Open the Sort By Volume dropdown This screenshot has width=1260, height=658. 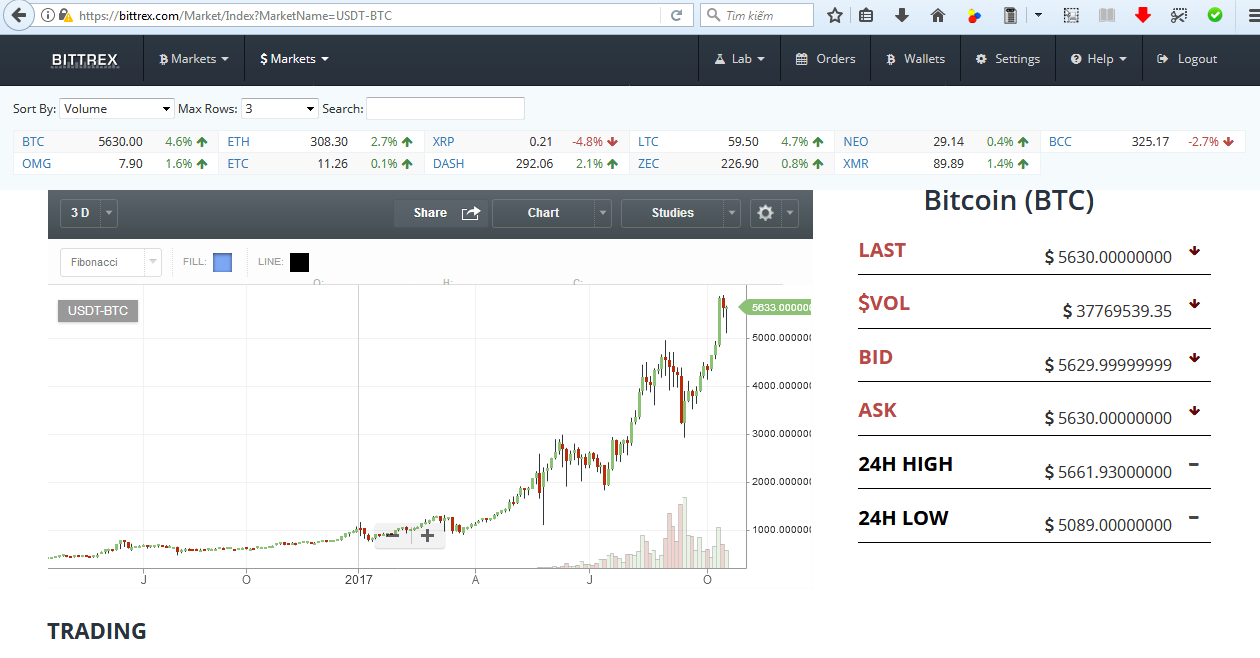tap(117, 108)
